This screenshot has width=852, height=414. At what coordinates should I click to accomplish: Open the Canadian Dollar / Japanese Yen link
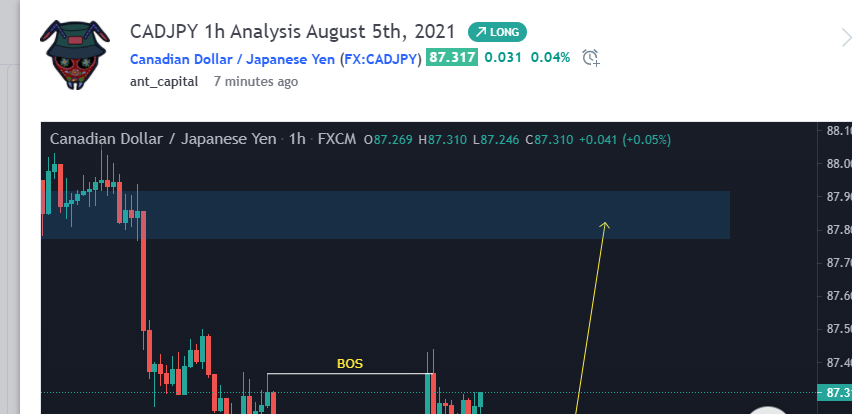[232, 58]
